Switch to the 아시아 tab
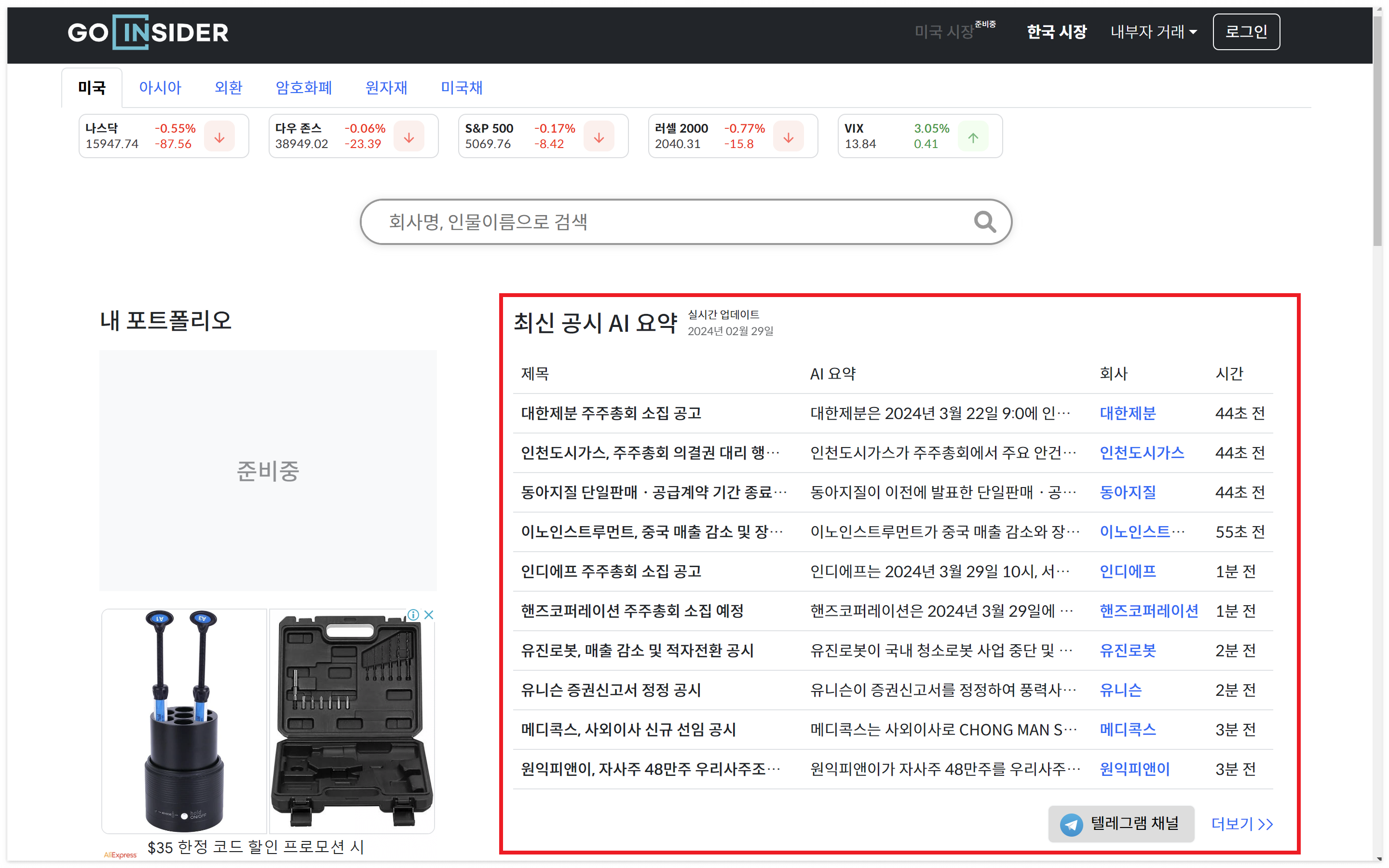1389x868 pixels. 160,88
